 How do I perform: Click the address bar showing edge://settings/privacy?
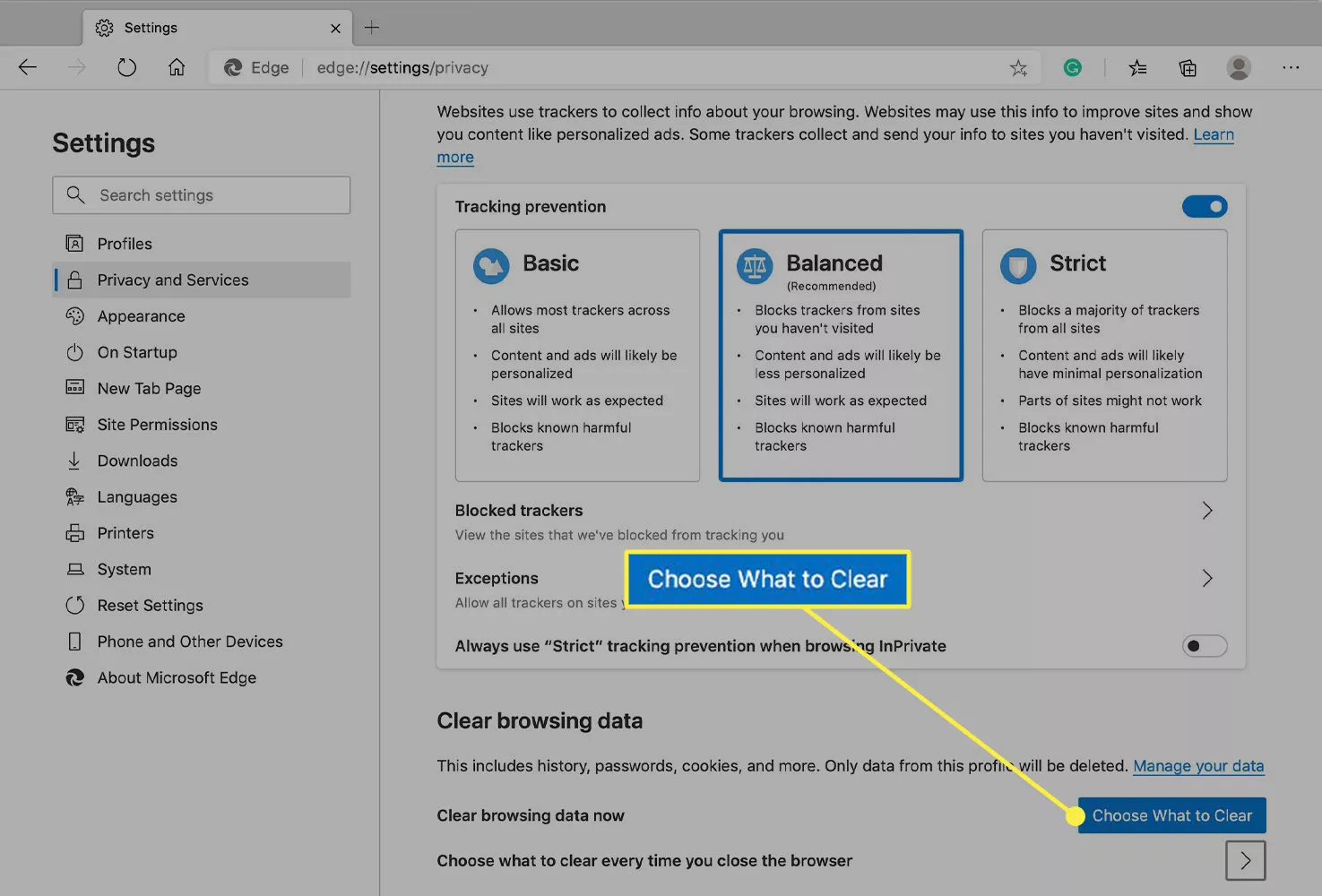[x=625, y=68]
